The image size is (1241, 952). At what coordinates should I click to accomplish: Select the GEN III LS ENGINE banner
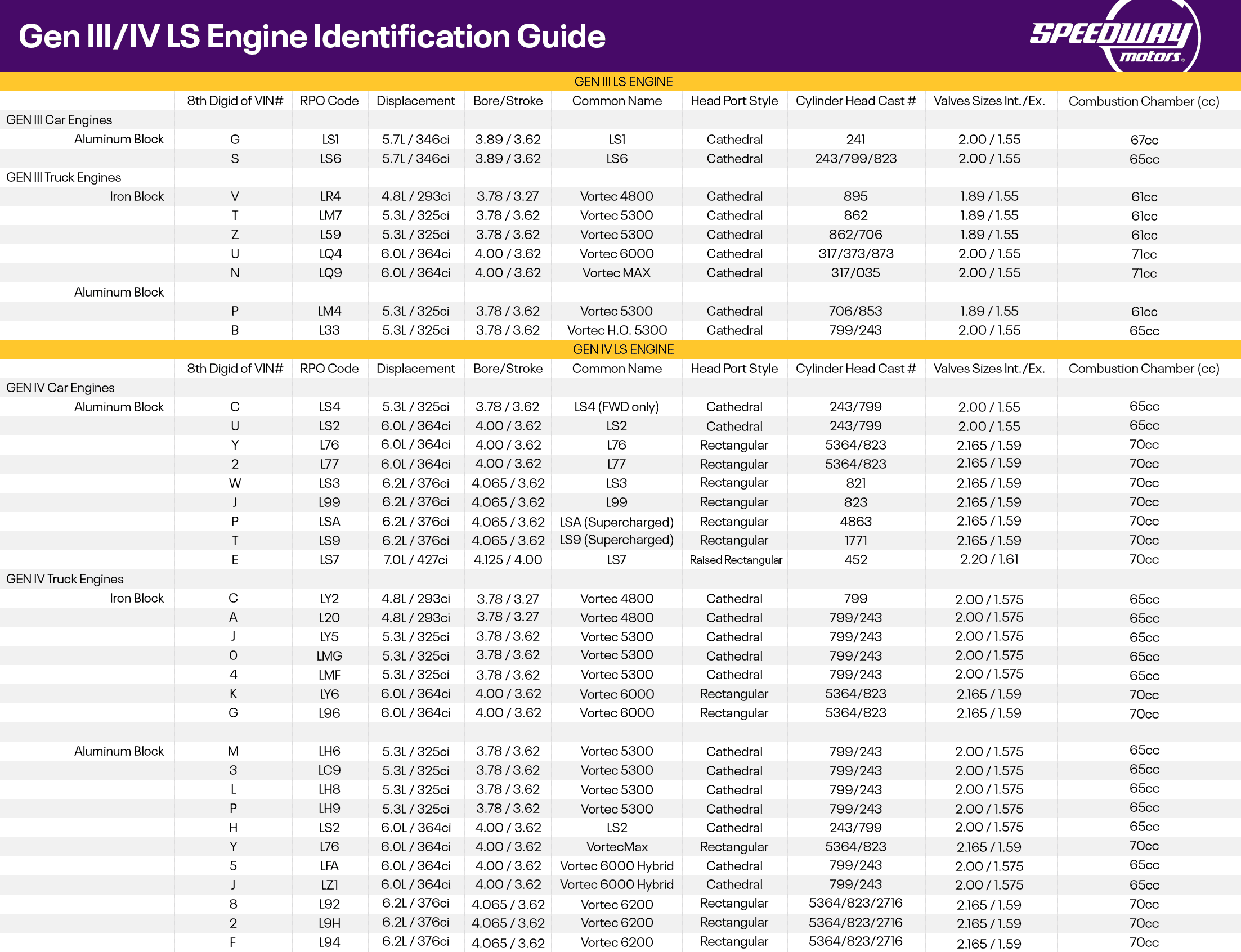[622, 81]
